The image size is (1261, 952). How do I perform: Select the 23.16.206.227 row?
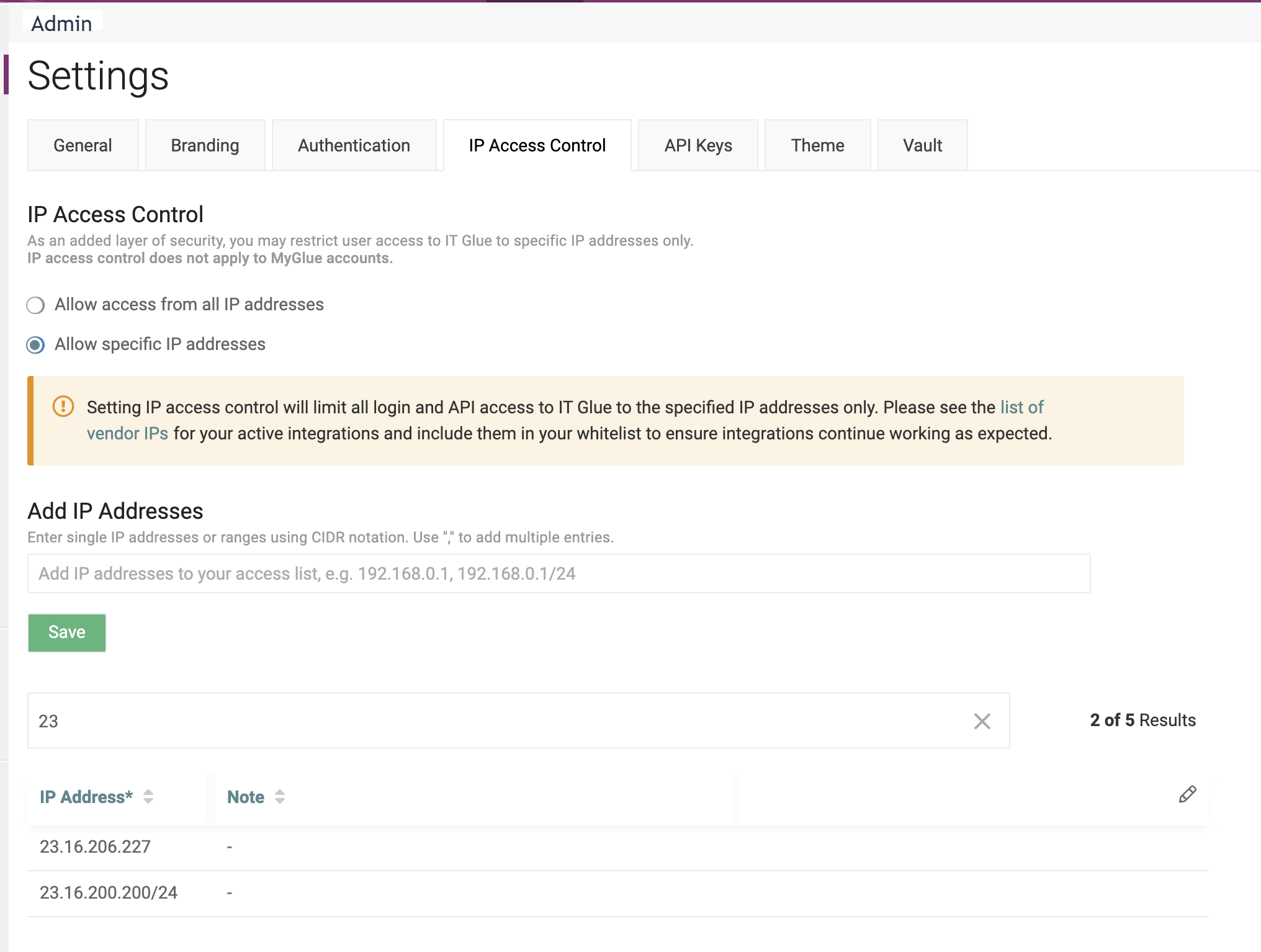[618, 847]
